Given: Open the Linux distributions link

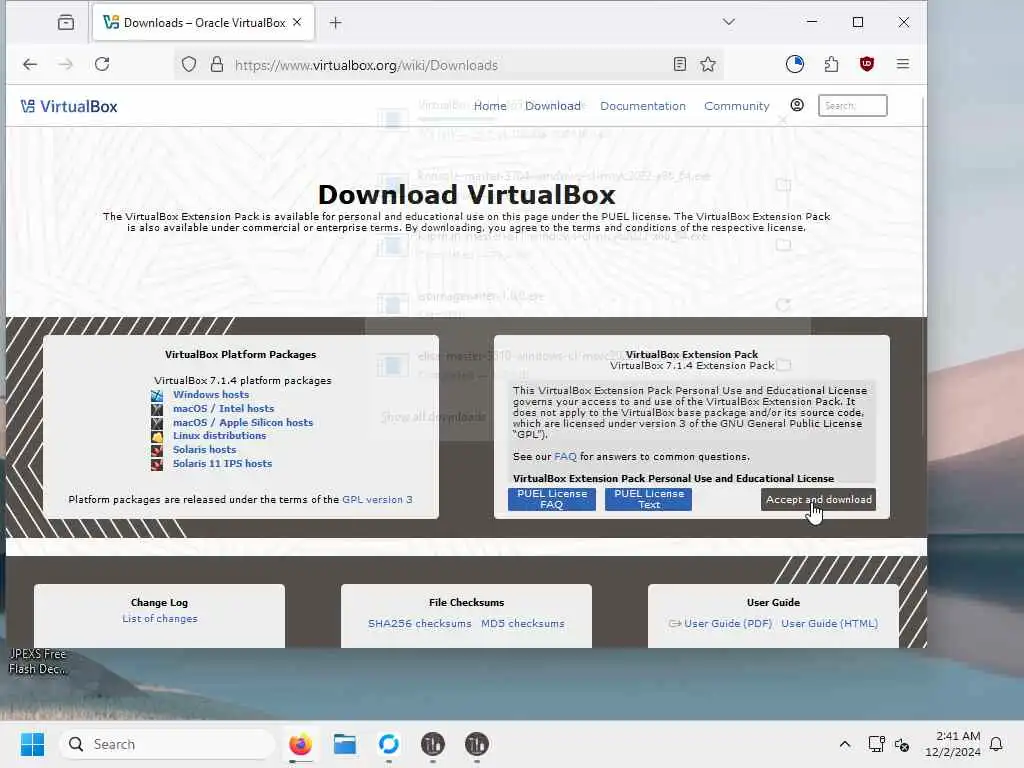Looking at the screenshot, I should 219,436.
